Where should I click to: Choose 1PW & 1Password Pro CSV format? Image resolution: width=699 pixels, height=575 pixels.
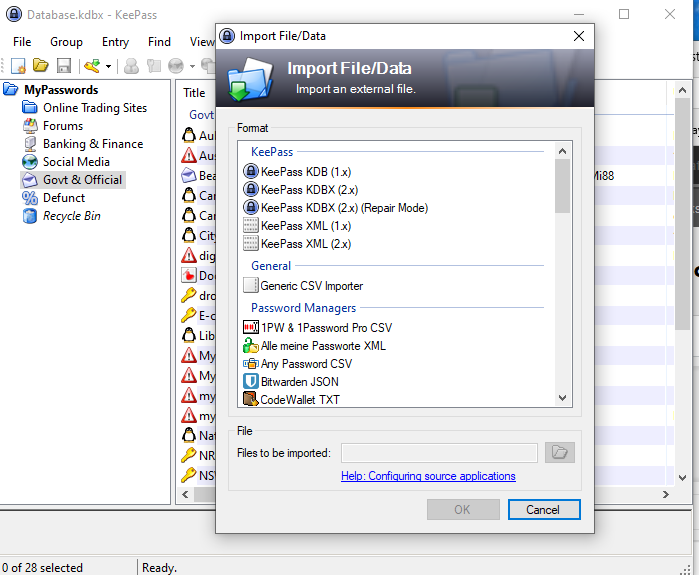pos(326,328)
